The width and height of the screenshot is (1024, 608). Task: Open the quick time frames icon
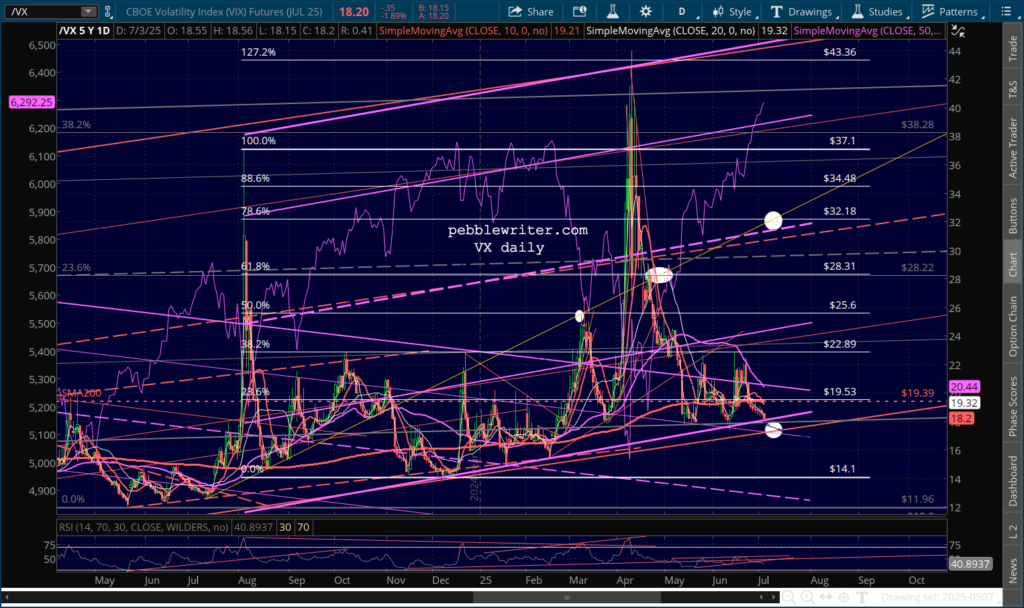click(x=579, y=12)
